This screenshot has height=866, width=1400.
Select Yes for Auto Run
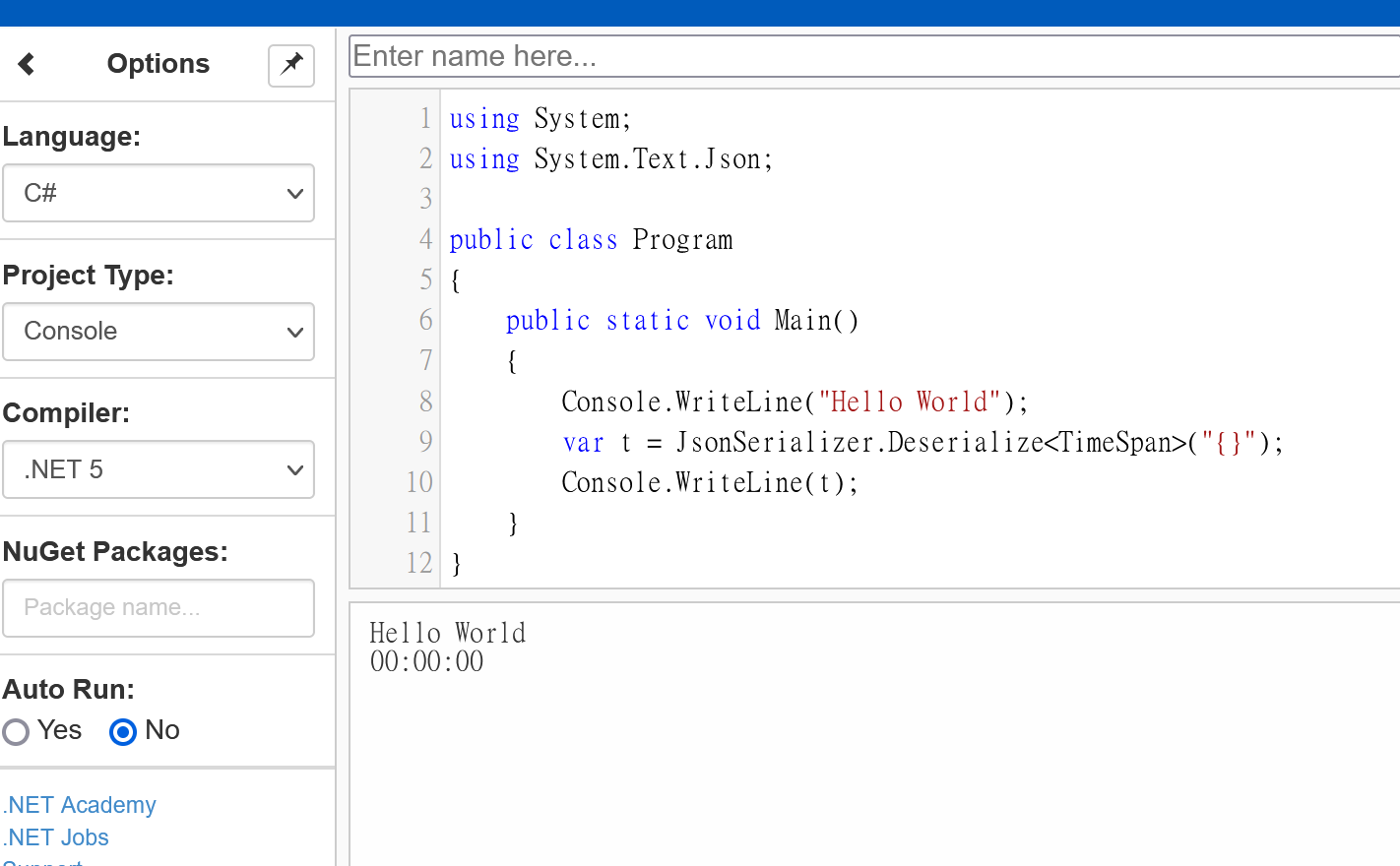point(16,731)
